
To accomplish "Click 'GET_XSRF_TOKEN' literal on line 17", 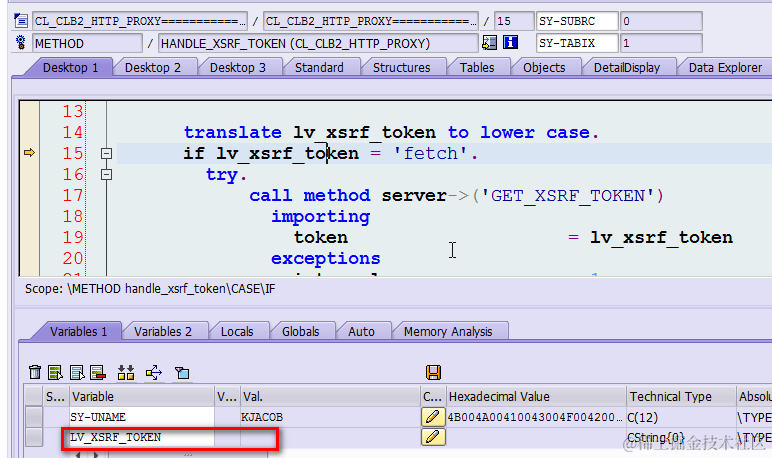I will click(x=568, y=196).
